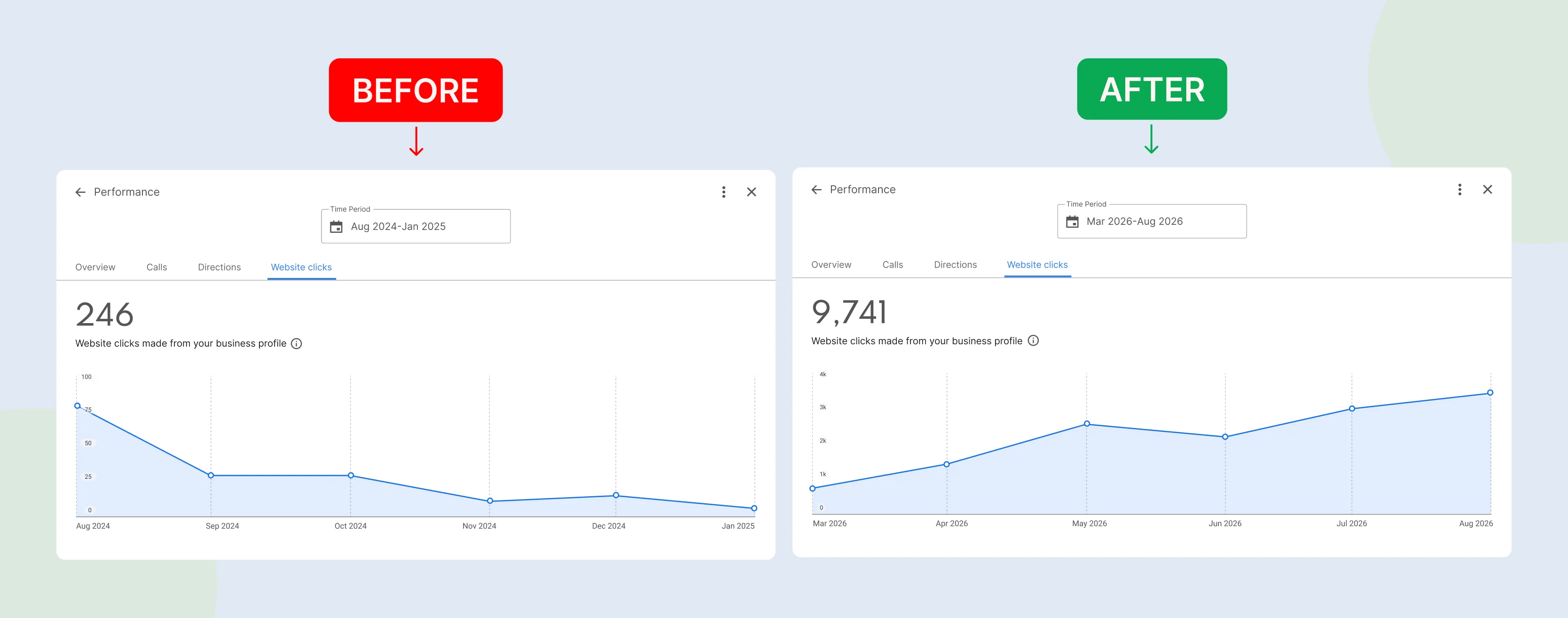
Task: Click the Sep 2024 data point on chart
Action: coord(211,475)
